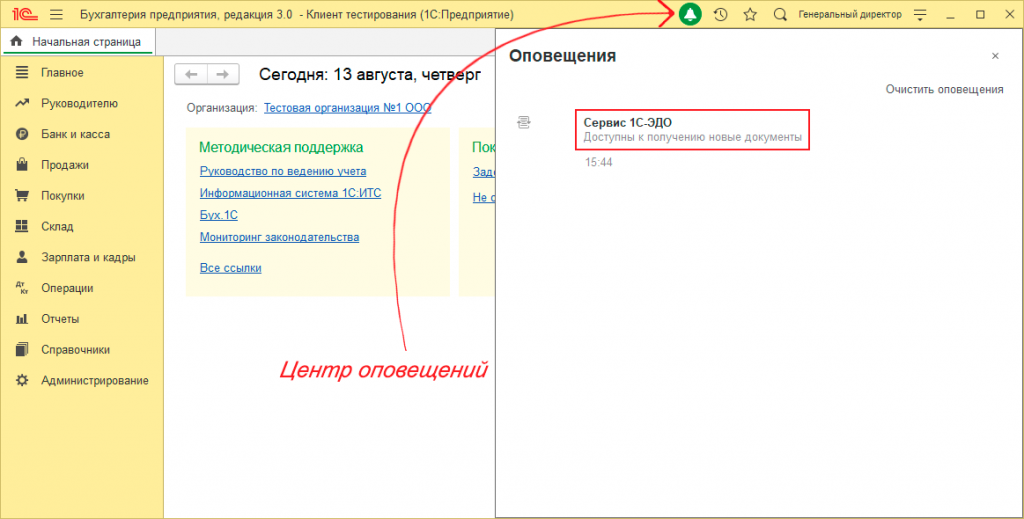Click the Оповещения panel title

(x=562, y=56)
